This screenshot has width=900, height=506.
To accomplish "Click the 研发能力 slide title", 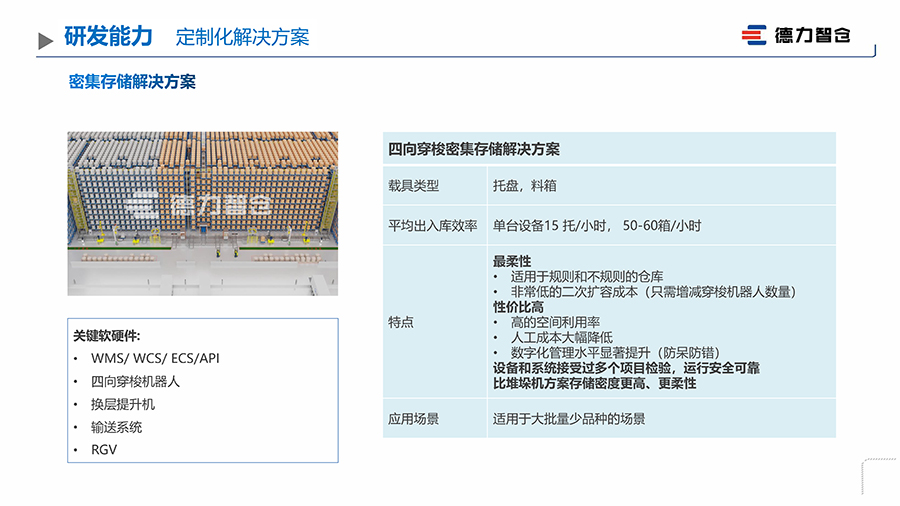I will [108, 37].
